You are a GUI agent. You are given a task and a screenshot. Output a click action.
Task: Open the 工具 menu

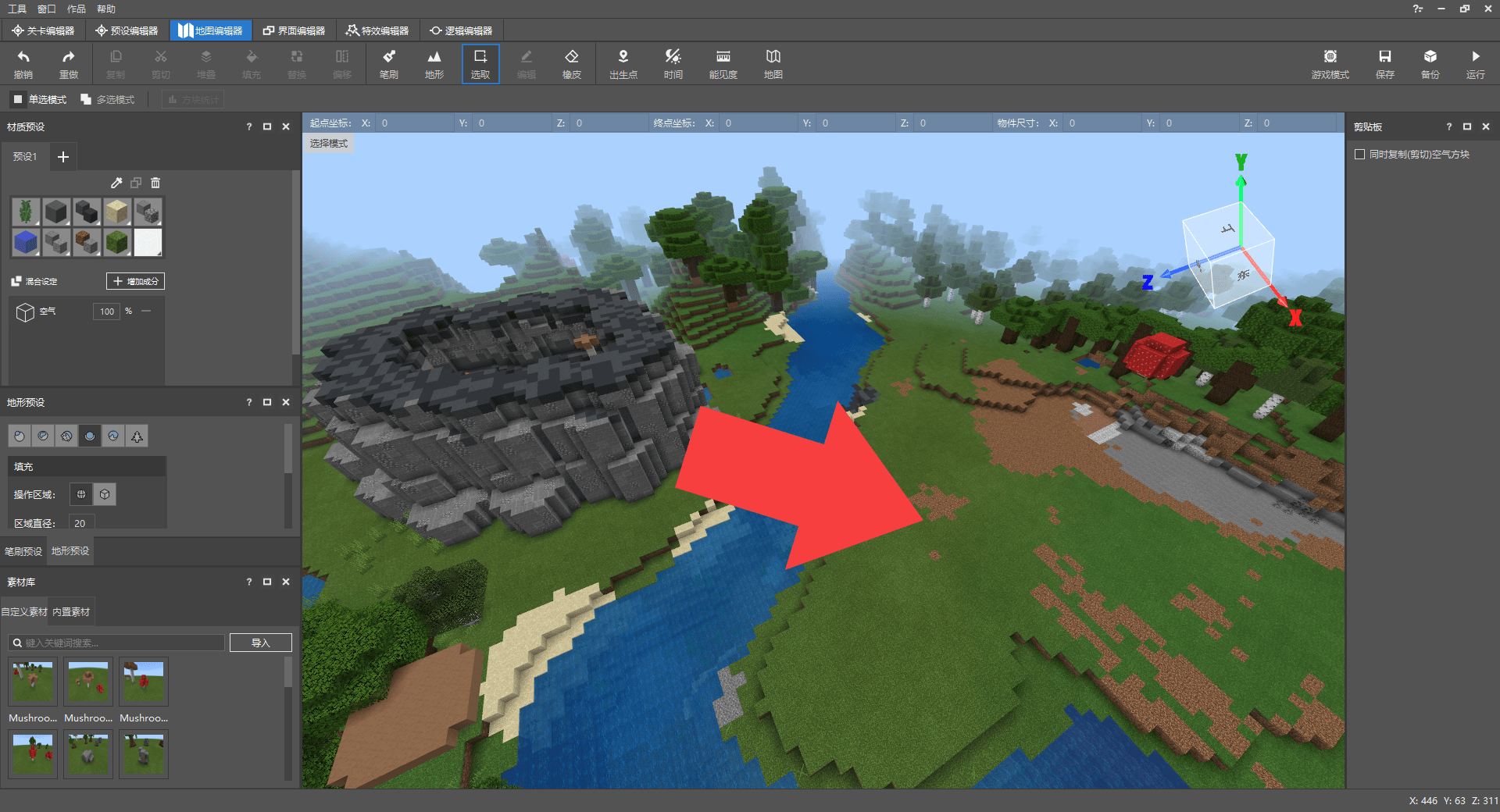(x=17, y=9)
